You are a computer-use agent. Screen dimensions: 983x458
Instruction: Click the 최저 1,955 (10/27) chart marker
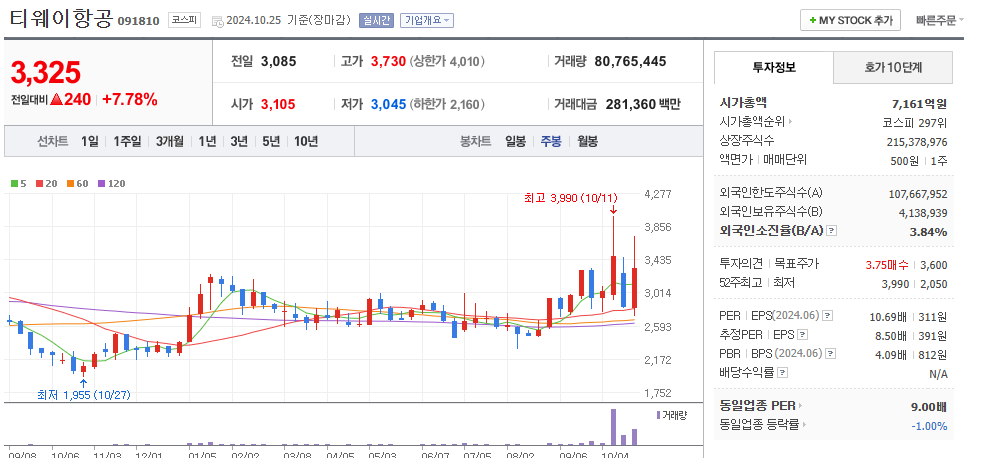click(84, 395)
